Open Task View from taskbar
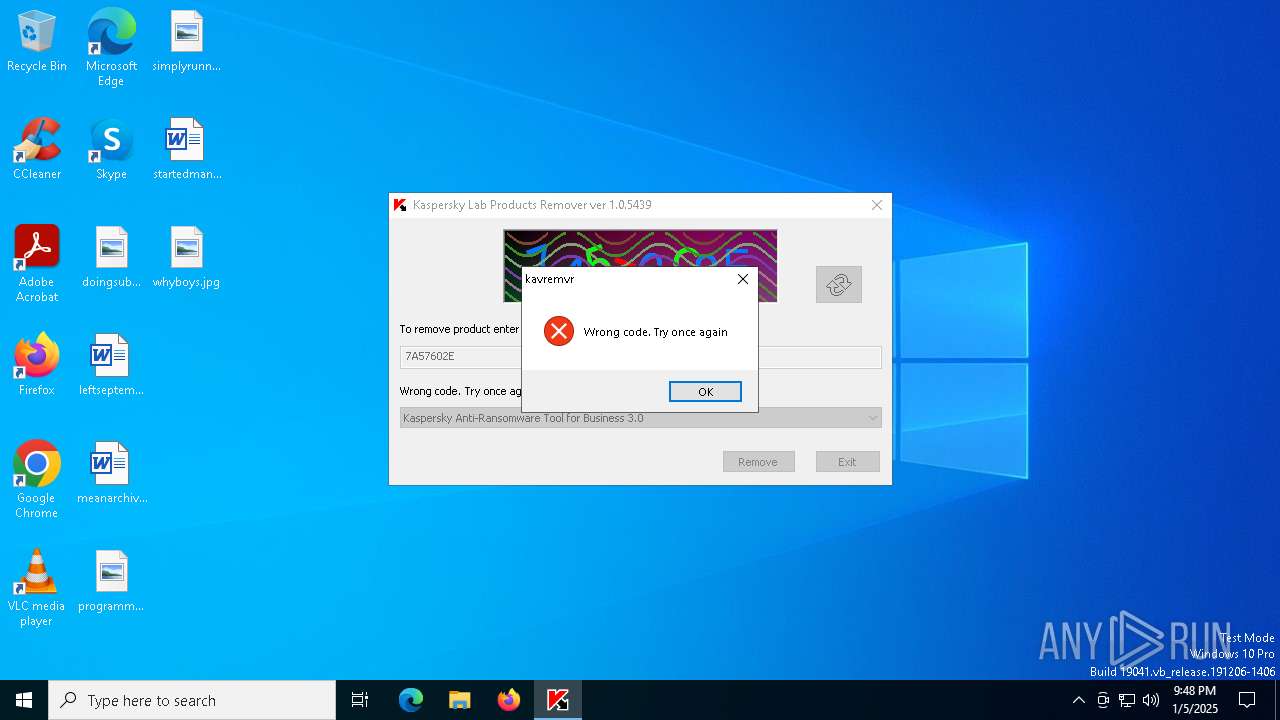The image size is (1280, 720). point(360,700)
